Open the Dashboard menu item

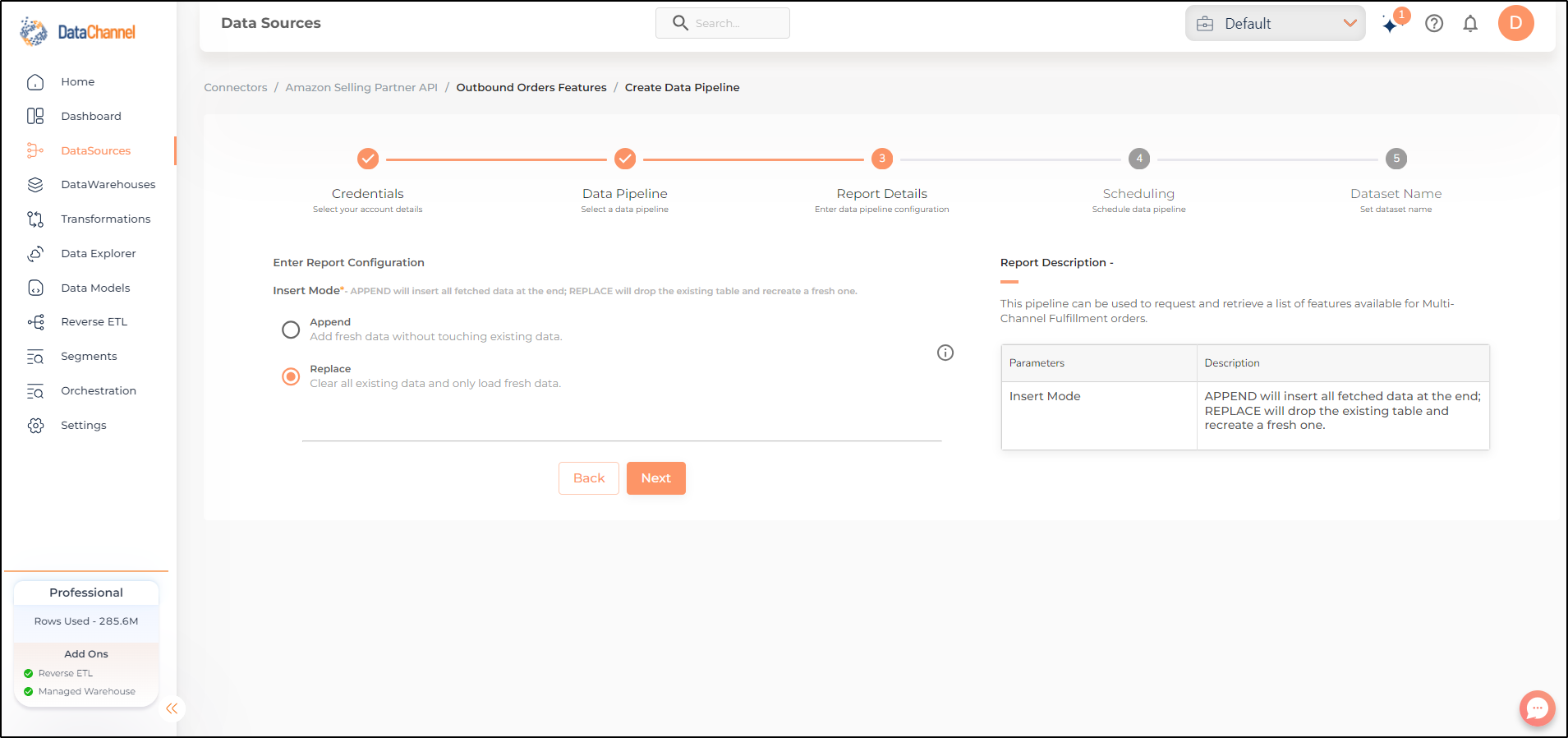click(91, 116)
